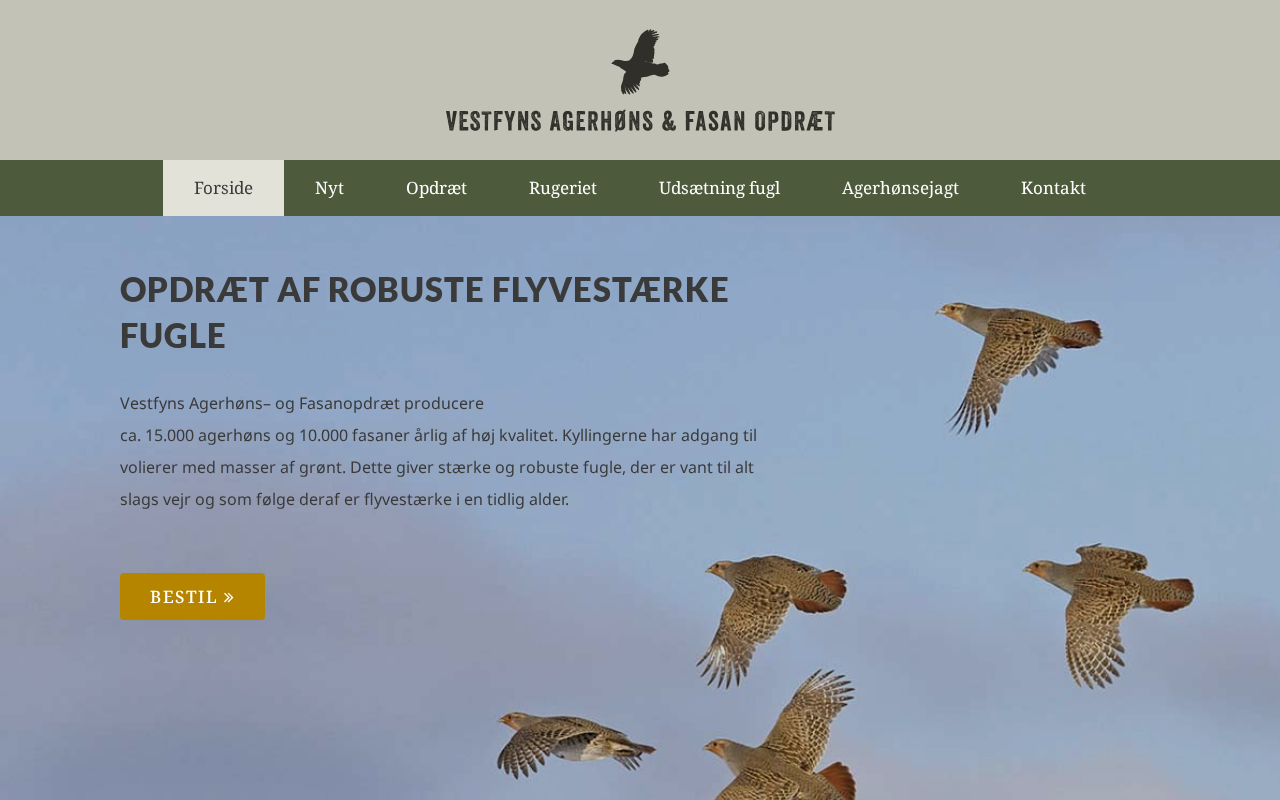Click the partridge silhouette logo icon
Screen dimensions: 1280x800
click(640, 62)
